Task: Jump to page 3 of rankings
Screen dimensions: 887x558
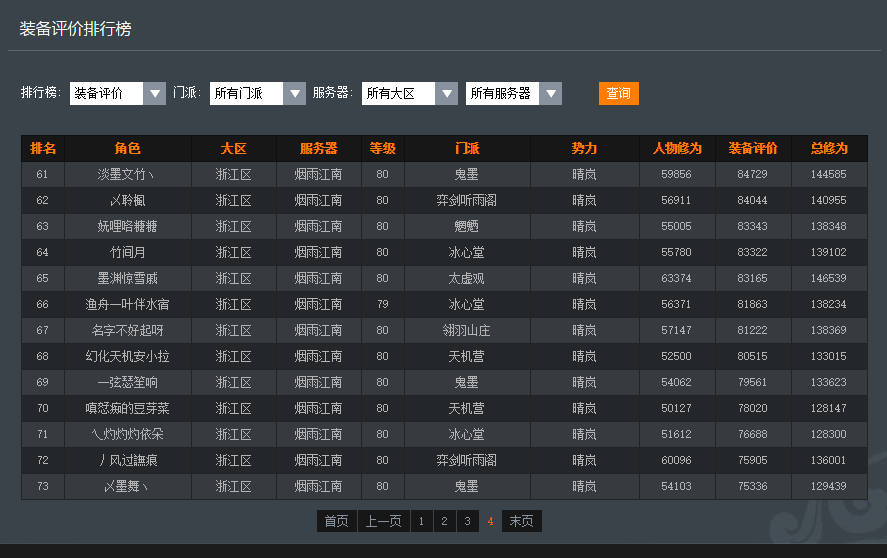Action: [x=467, y=521]
